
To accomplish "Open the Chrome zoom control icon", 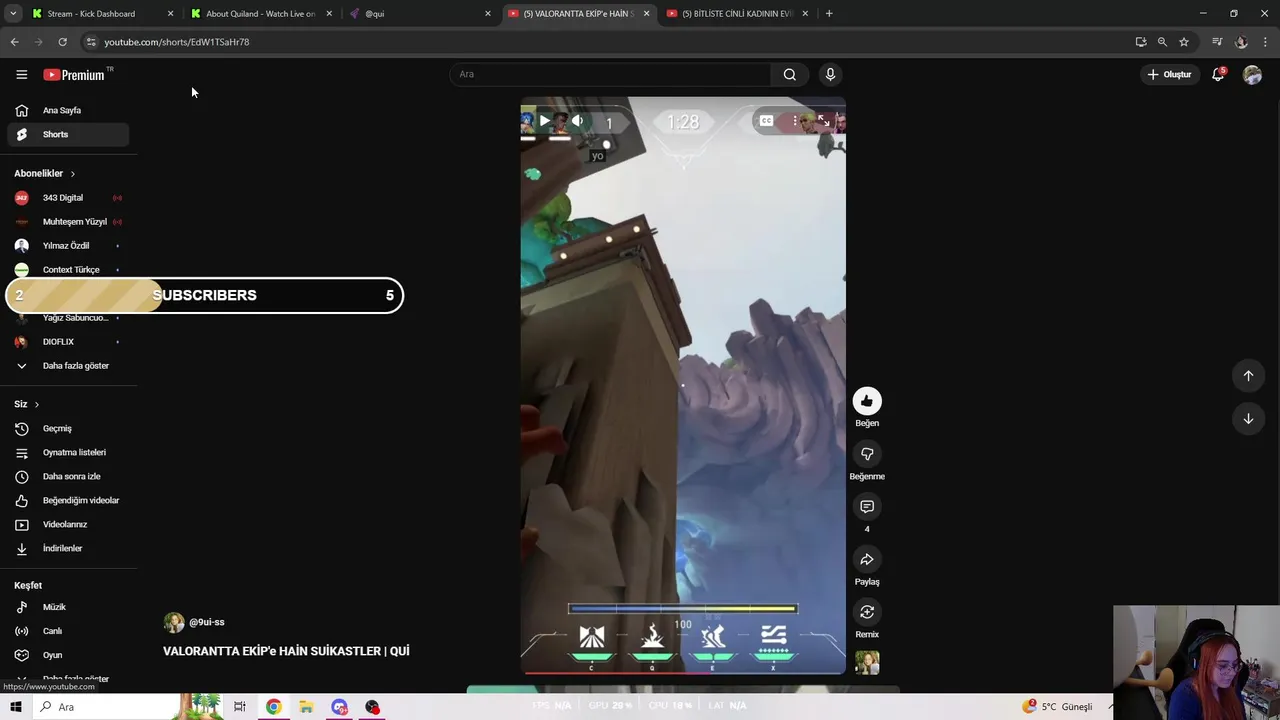I will [x=1162, y=42].
